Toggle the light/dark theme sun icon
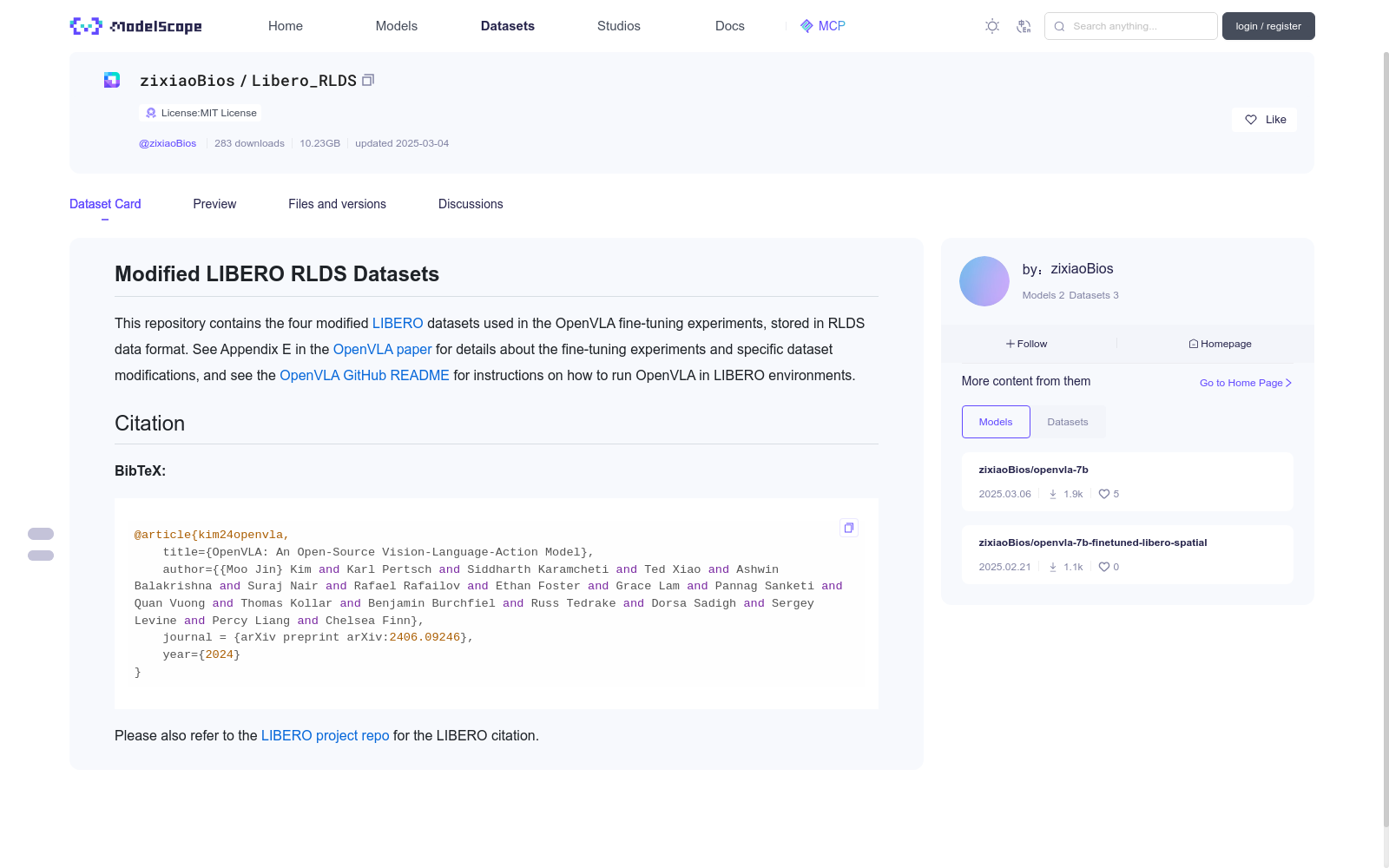1389x868 pixels. 992,26
